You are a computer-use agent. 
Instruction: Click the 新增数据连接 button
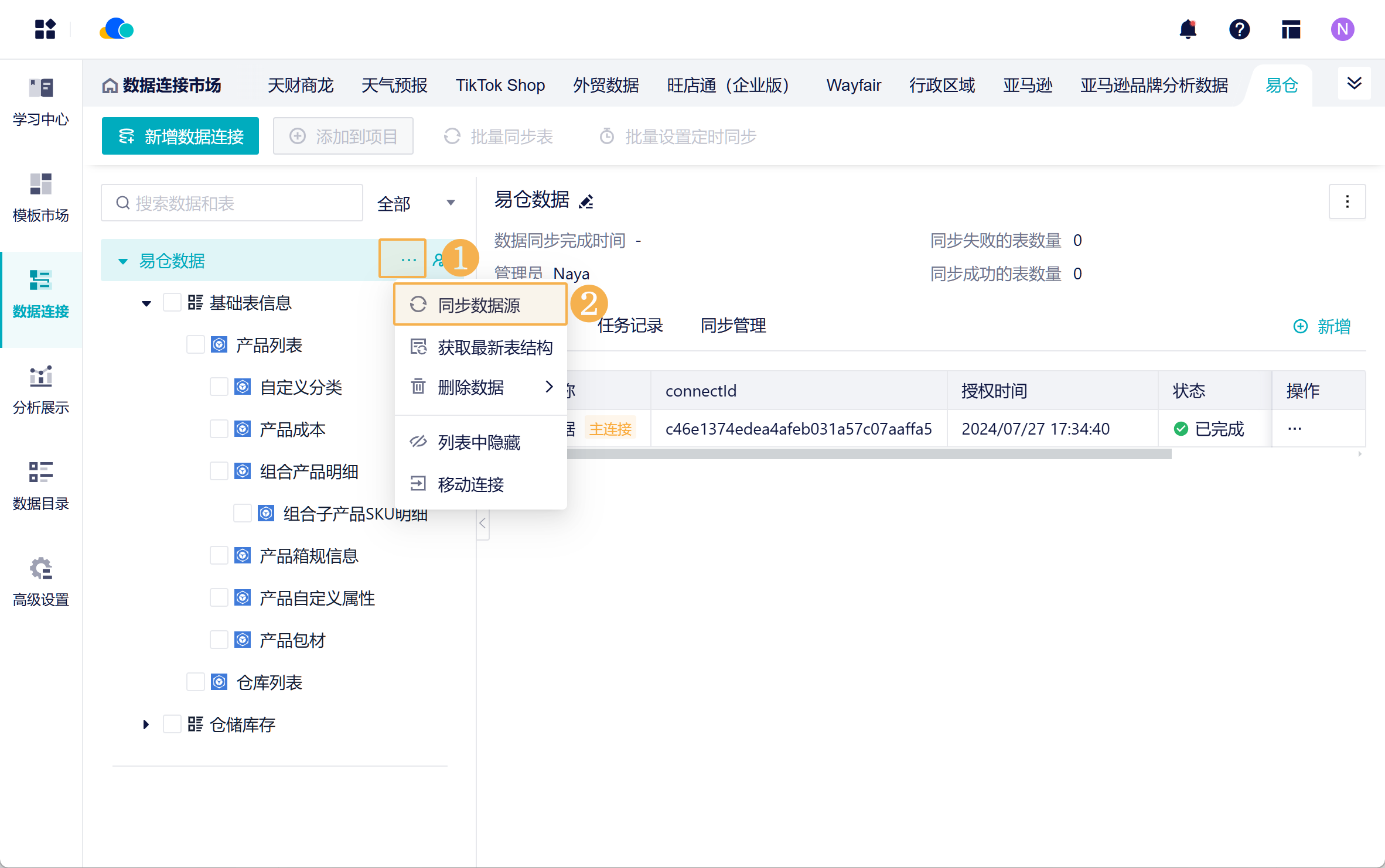click(180, 136)
